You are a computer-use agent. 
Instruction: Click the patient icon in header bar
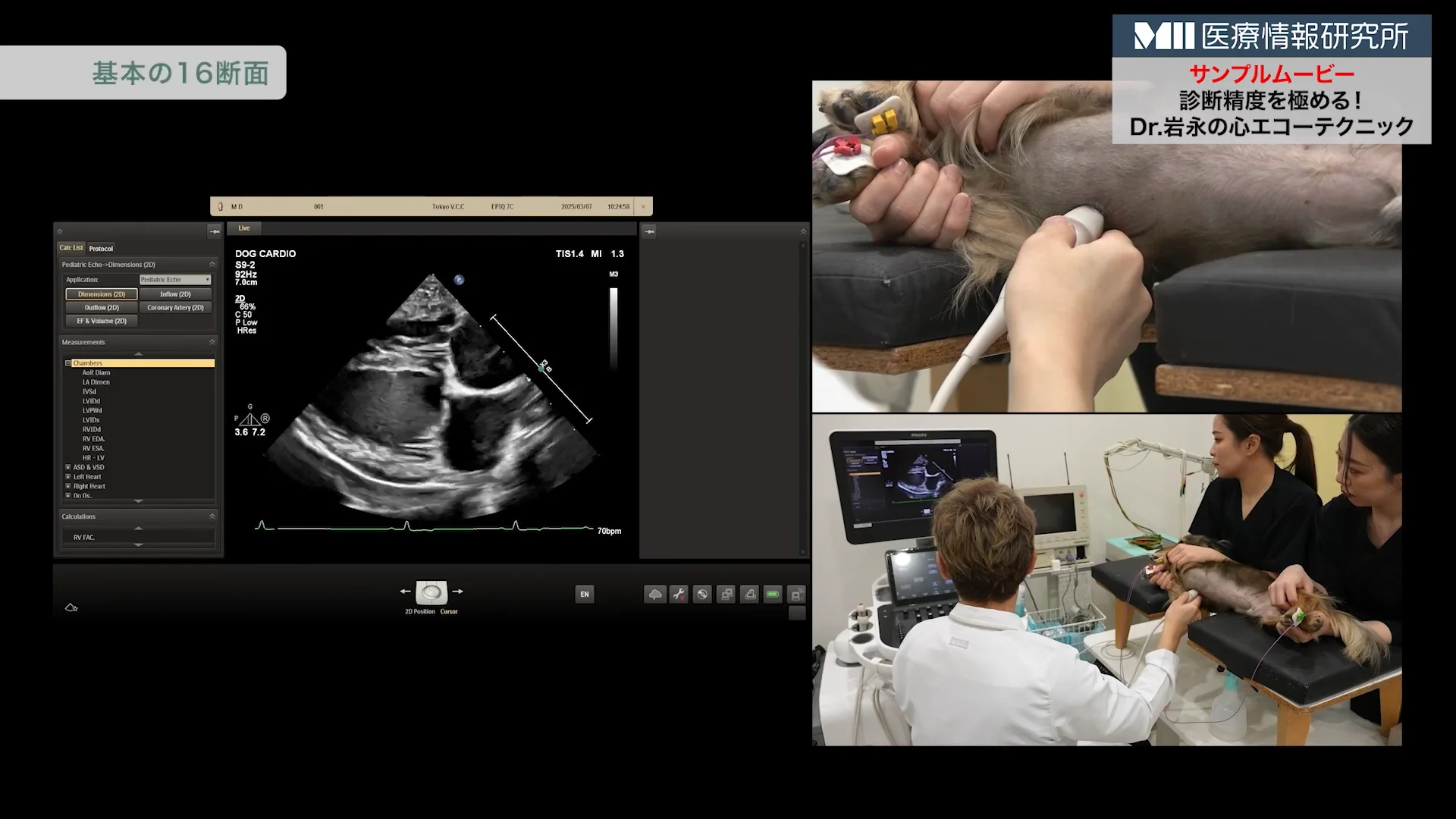pos(220,206)
